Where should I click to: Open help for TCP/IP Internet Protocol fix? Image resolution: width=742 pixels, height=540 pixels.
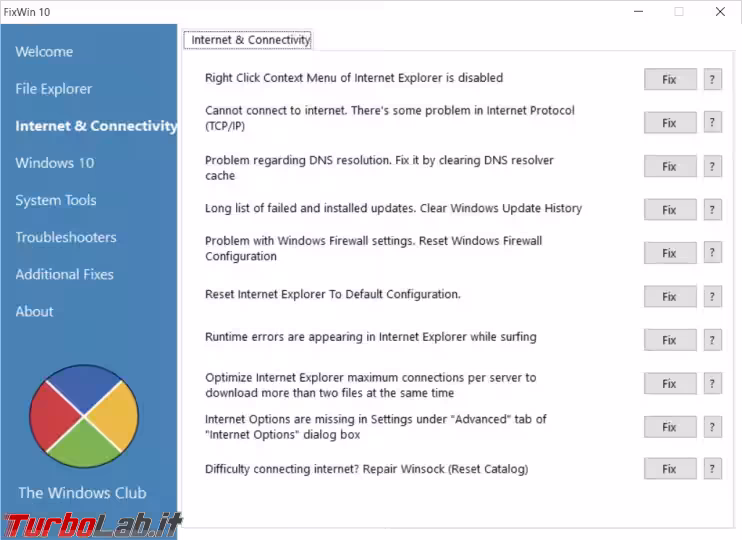point(712,123)
